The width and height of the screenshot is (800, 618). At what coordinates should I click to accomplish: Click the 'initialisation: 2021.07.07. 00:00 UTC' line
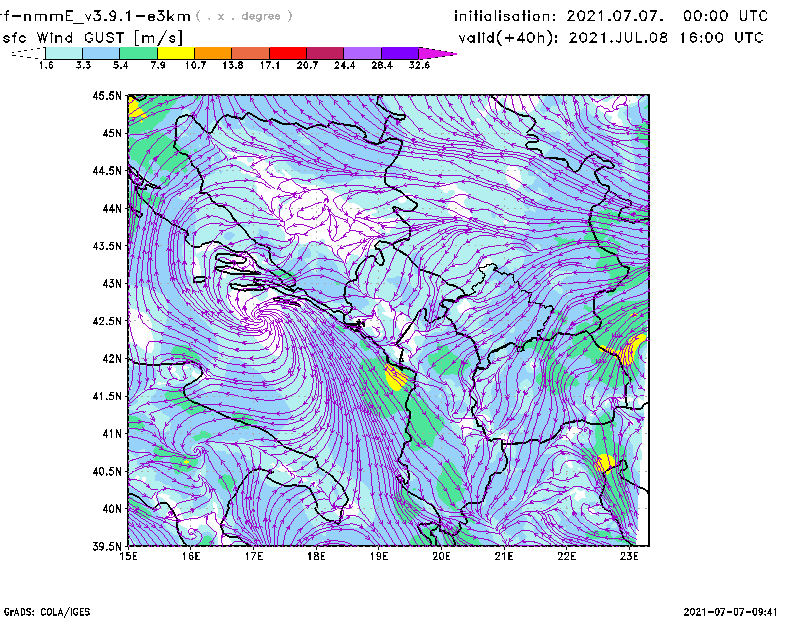point(611,16)
